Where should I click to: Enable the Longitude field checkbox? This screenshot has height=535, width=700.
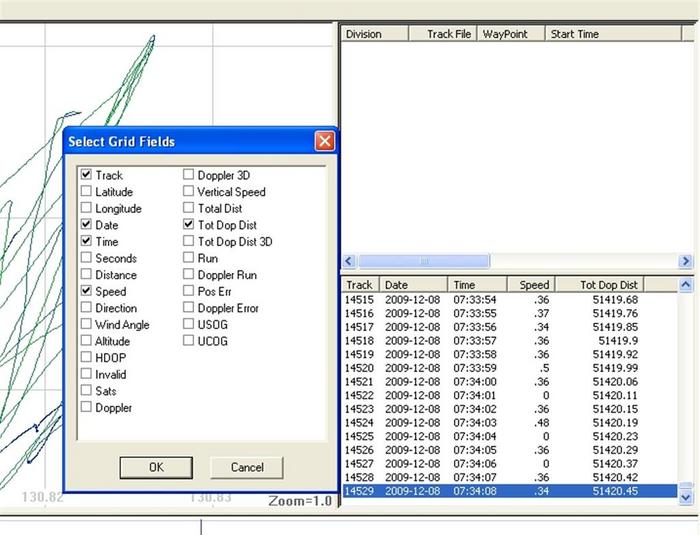point(87,209)
